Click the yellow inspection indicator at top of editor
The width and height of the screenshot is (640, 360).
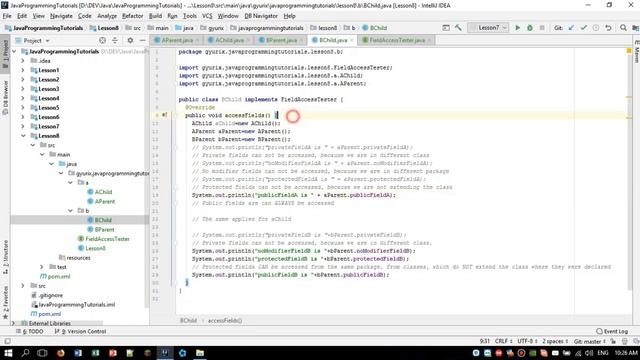[629, 51]
